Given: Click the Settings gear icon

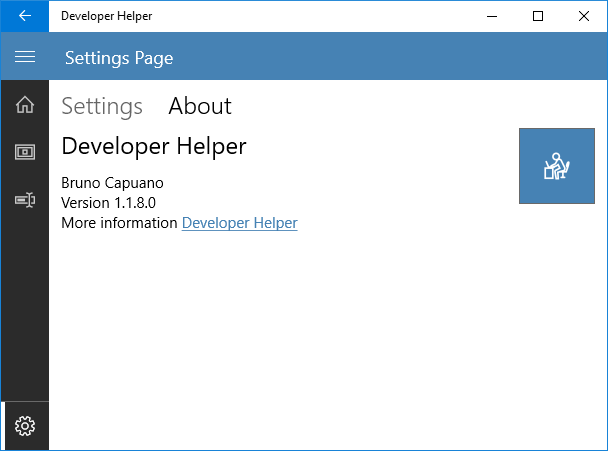Looking at the screenshot, I should point(25,426).
